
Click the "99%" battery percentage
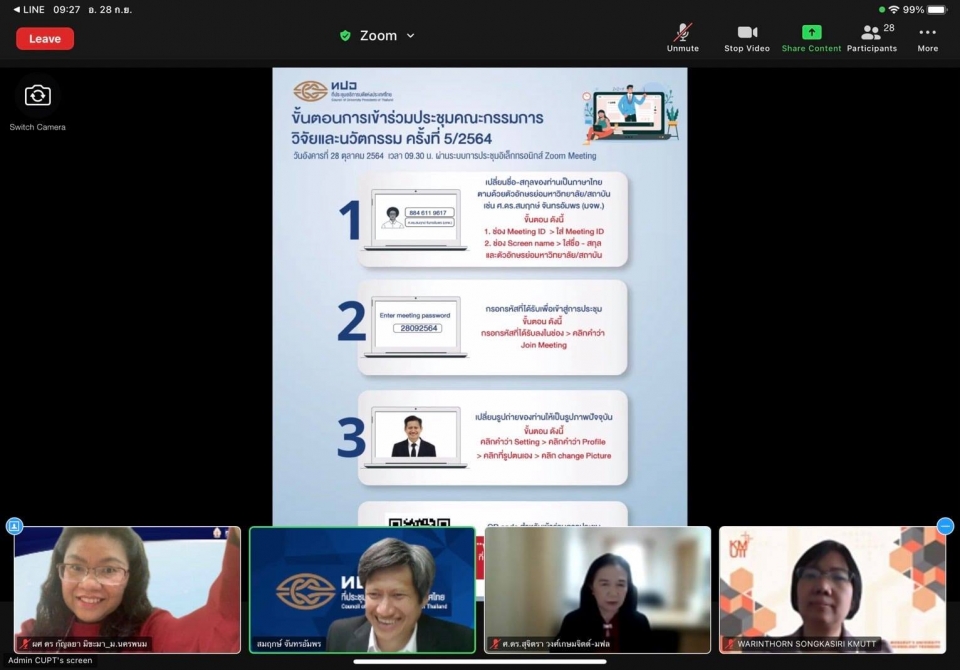click(913, 10)
